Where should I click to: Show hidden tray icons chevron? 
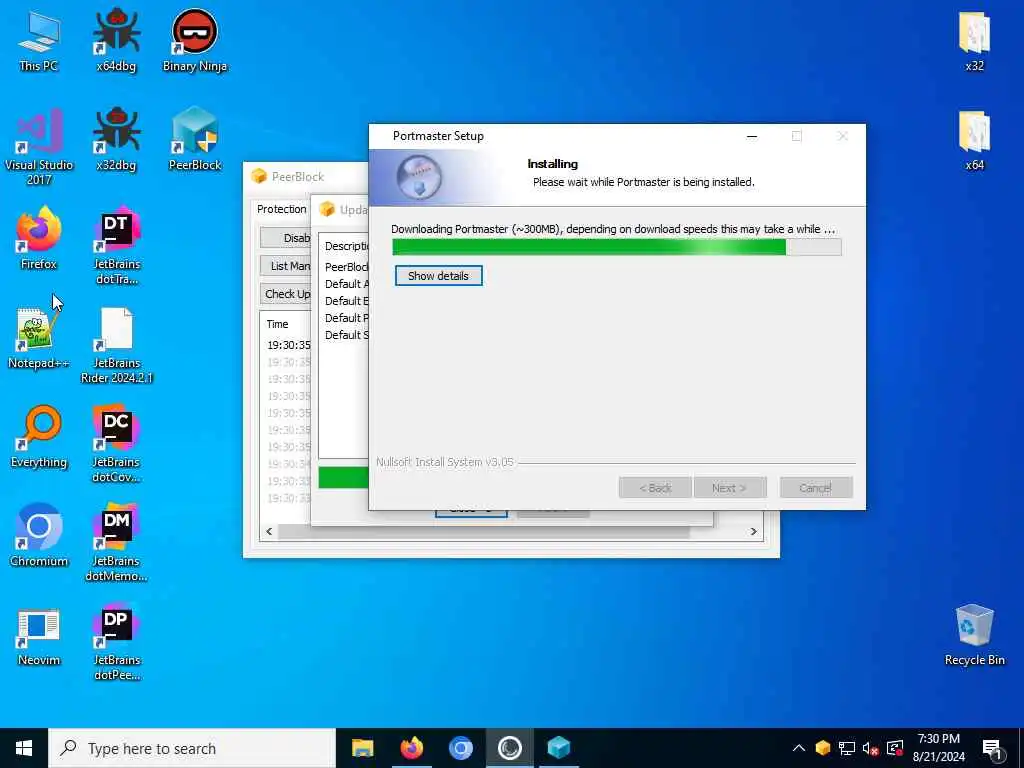[799, 748]
